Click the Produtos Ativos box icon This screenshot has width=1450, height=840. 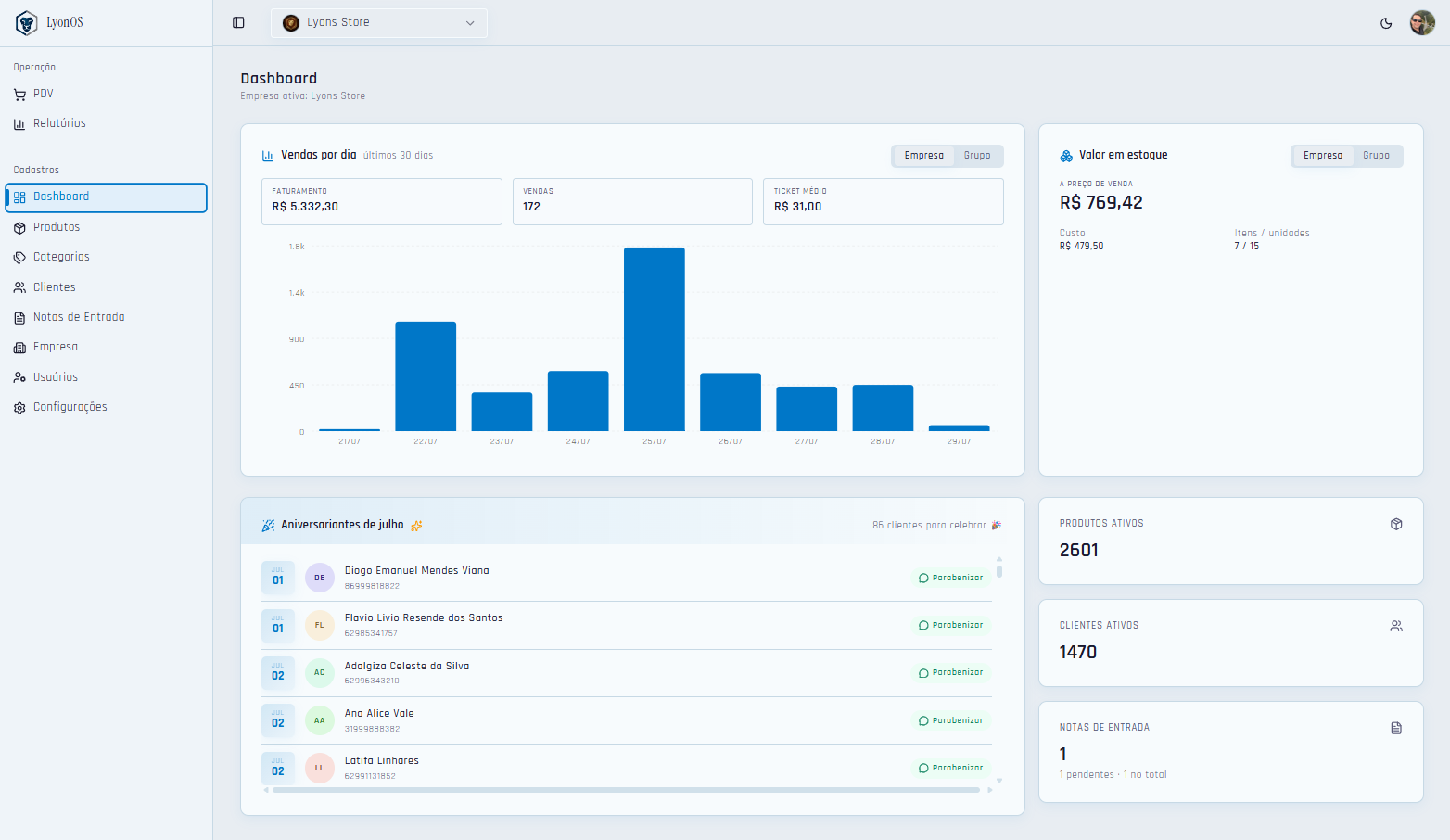pyautogui.click(x=1396, y=525)
